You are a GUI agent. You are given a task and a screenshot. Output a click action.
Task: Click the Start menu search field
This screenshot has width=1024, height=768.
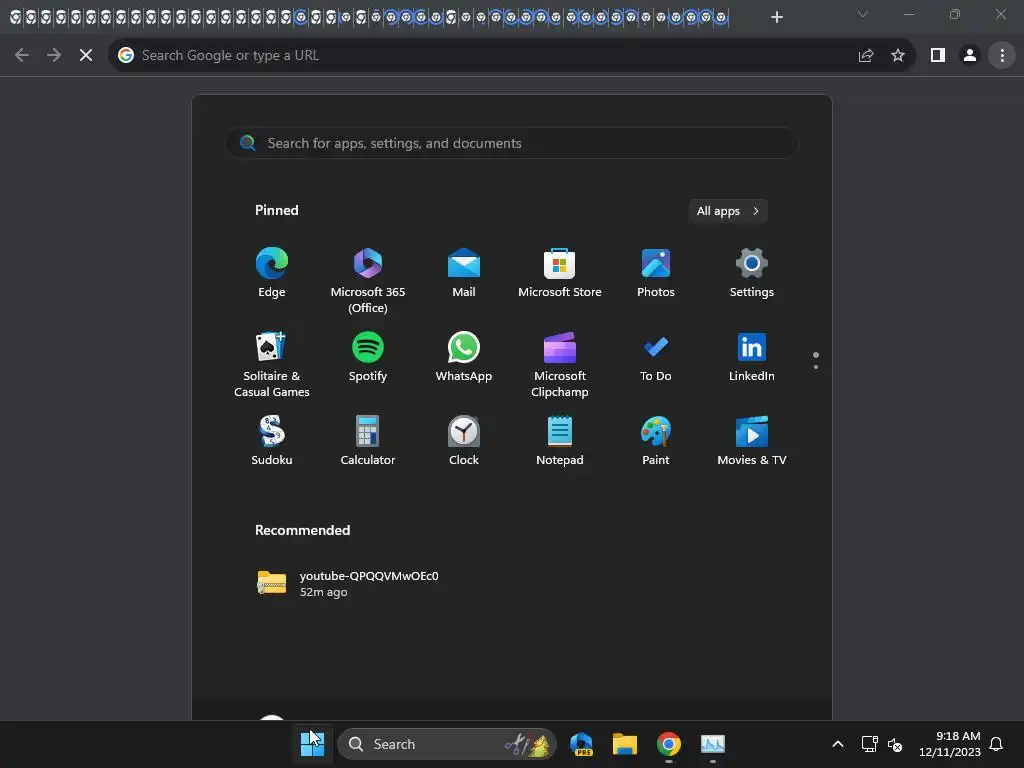(x=512, y=143)
